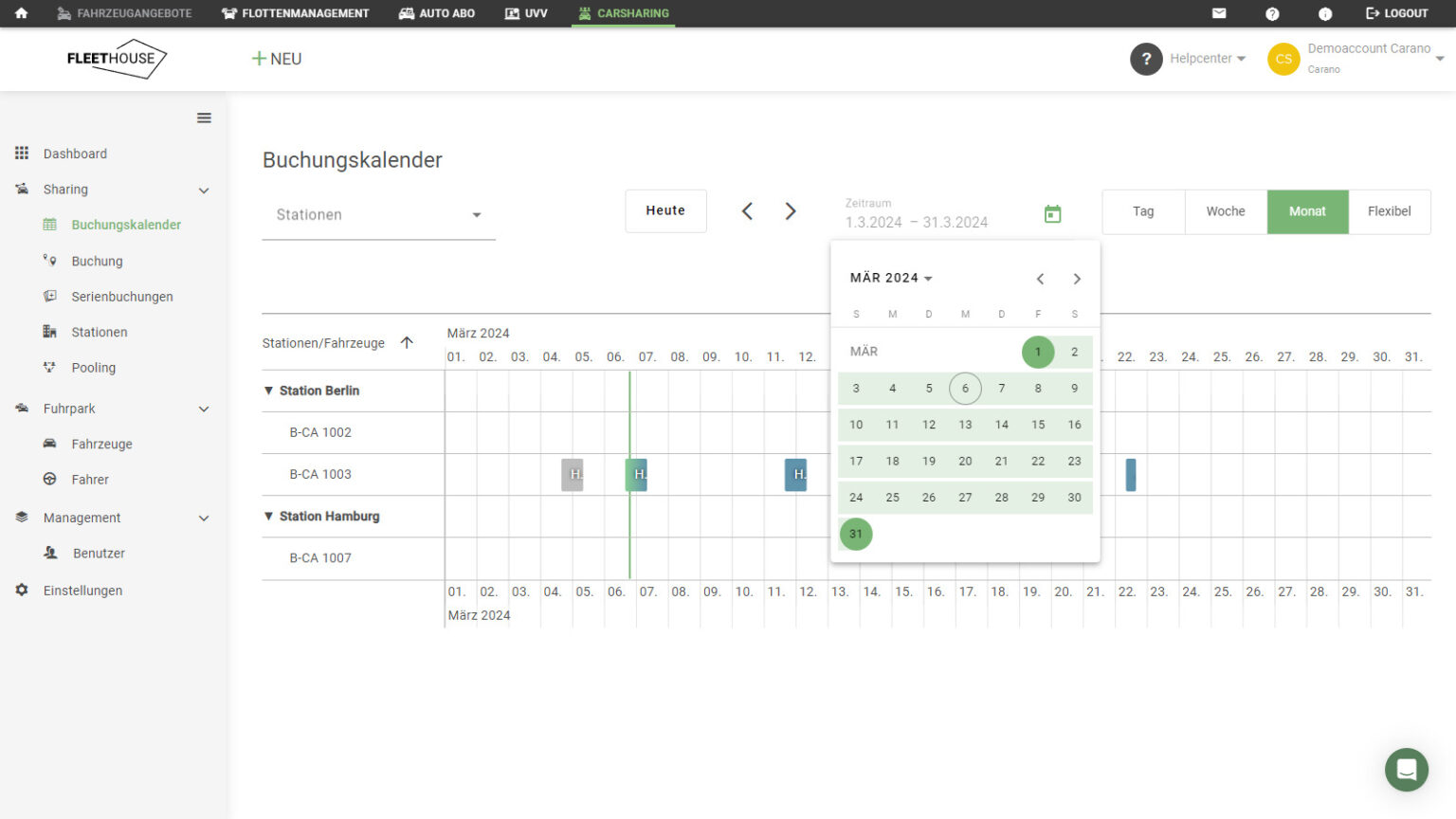1456x819 pixels.
Task: Open the chat bubble in bottom corner
Action: pos(1407,770)
